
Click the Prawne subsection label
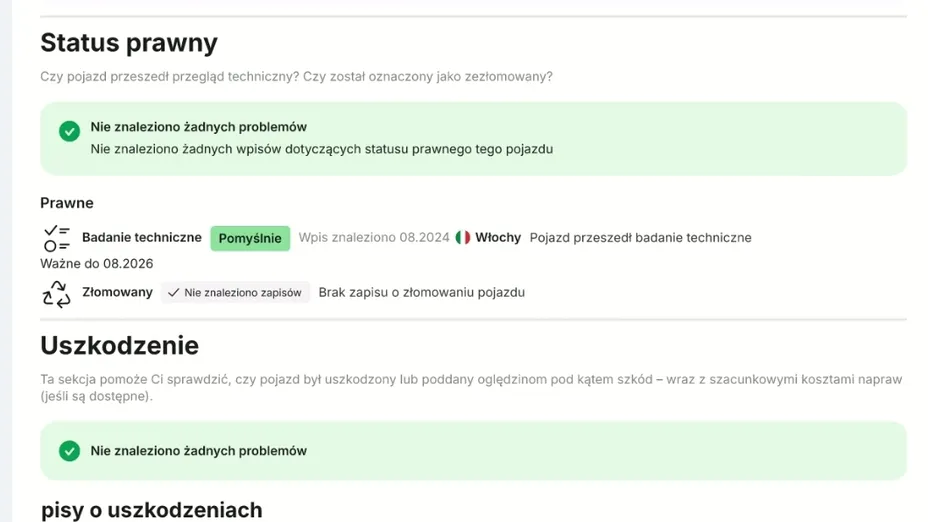click(x=67, y=203)
